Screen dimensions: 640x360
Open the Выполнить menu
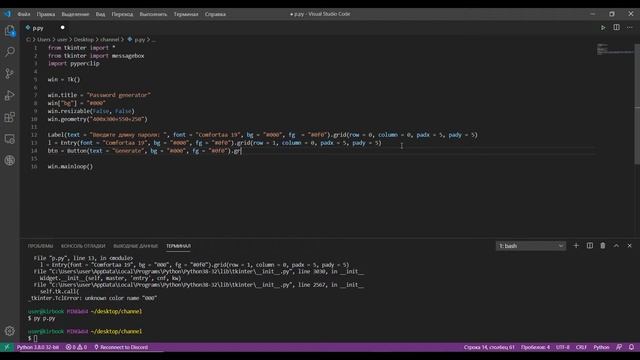tap(153, 14)
